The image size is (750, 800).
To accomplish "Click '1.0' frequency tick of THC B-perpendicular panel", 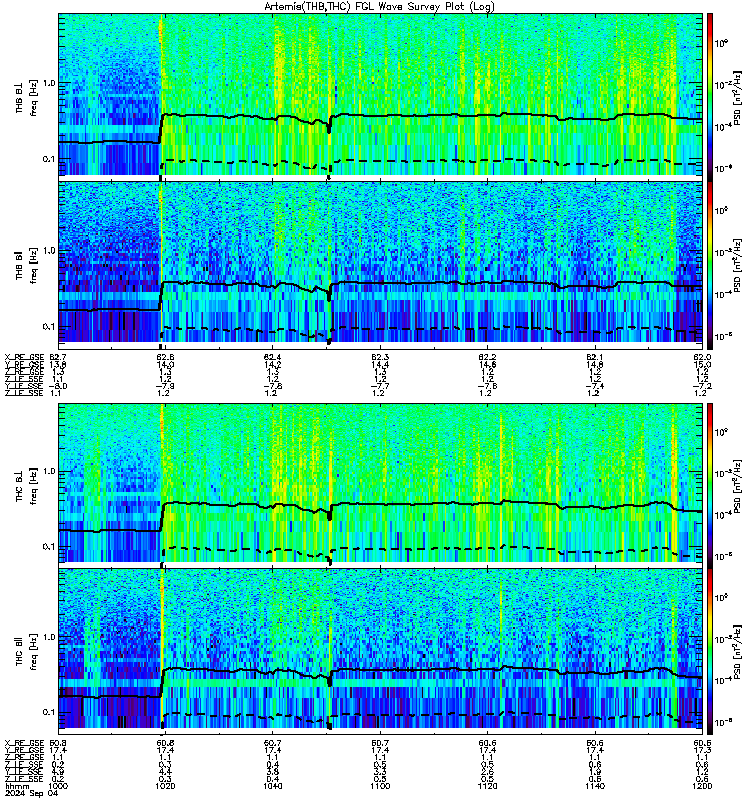I will click(x=49, y=471).
